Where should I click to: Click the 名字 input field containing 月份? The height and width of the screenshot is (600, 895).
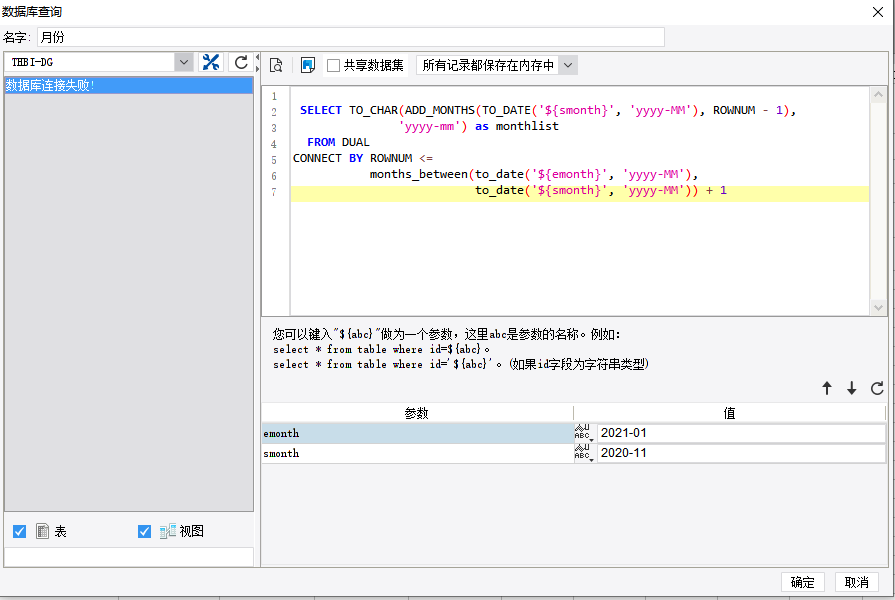[x=351, y=37]
